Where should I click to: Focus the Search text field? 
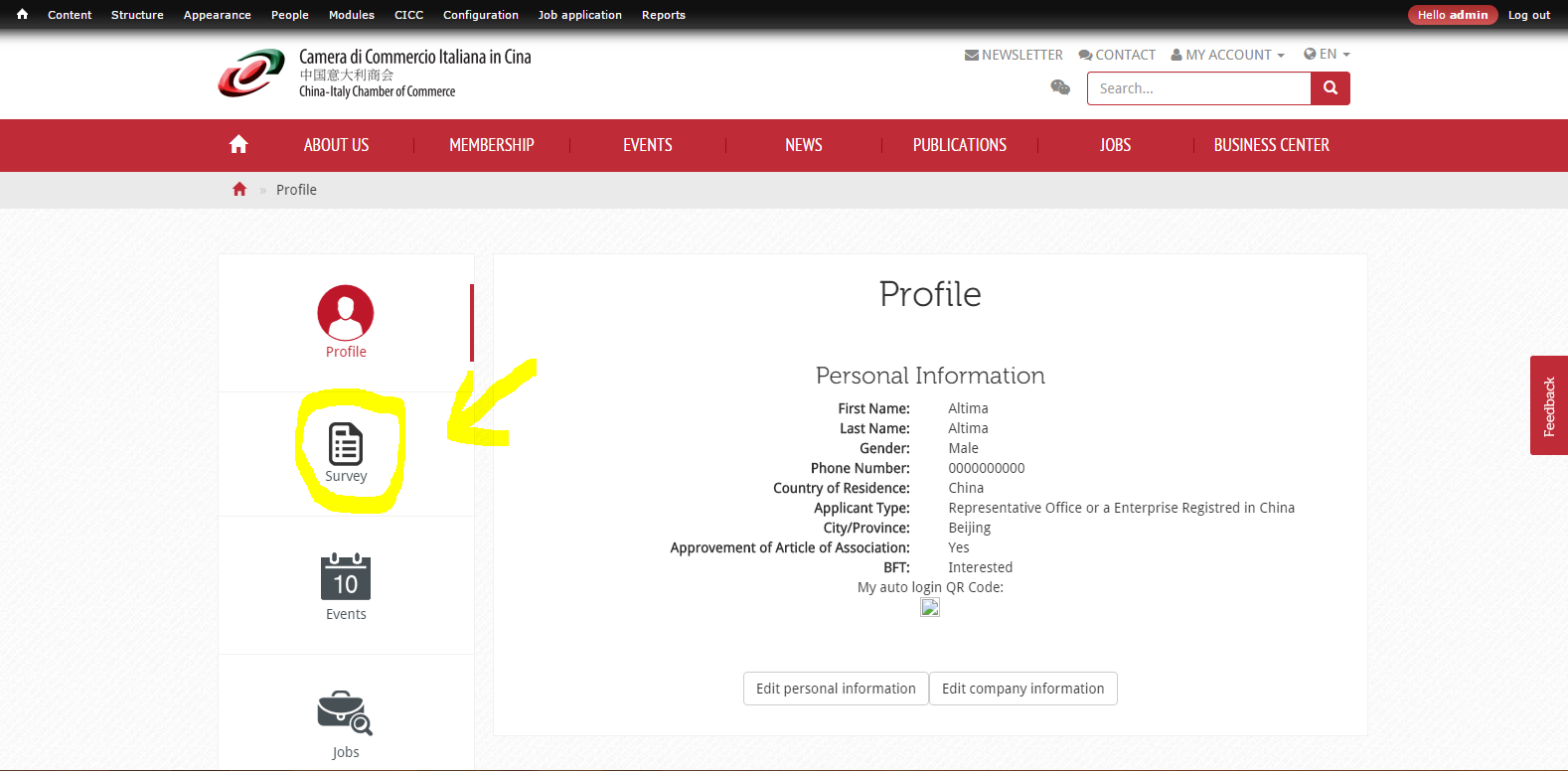1198,88
